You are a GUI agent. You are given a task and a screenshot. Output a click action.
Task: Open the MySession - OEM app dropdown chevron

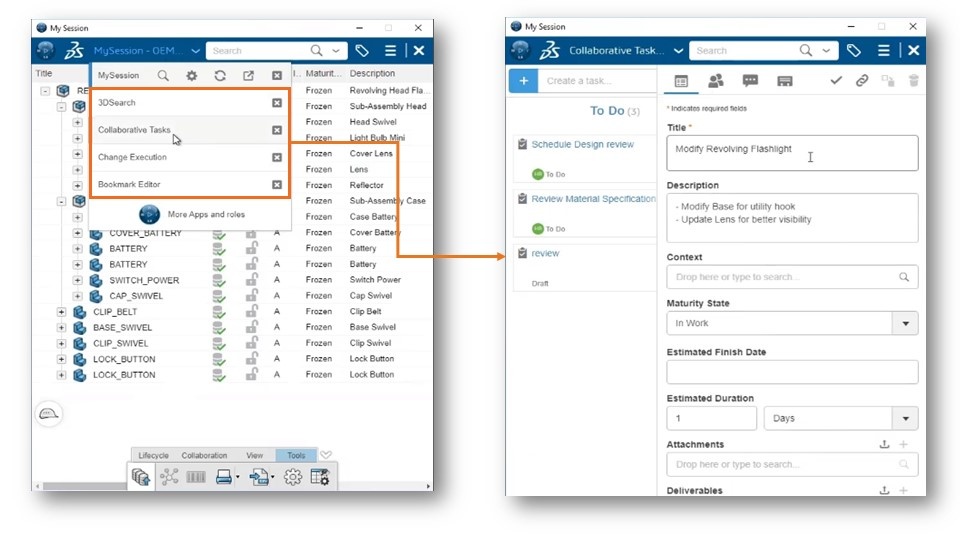pos(195,51)
